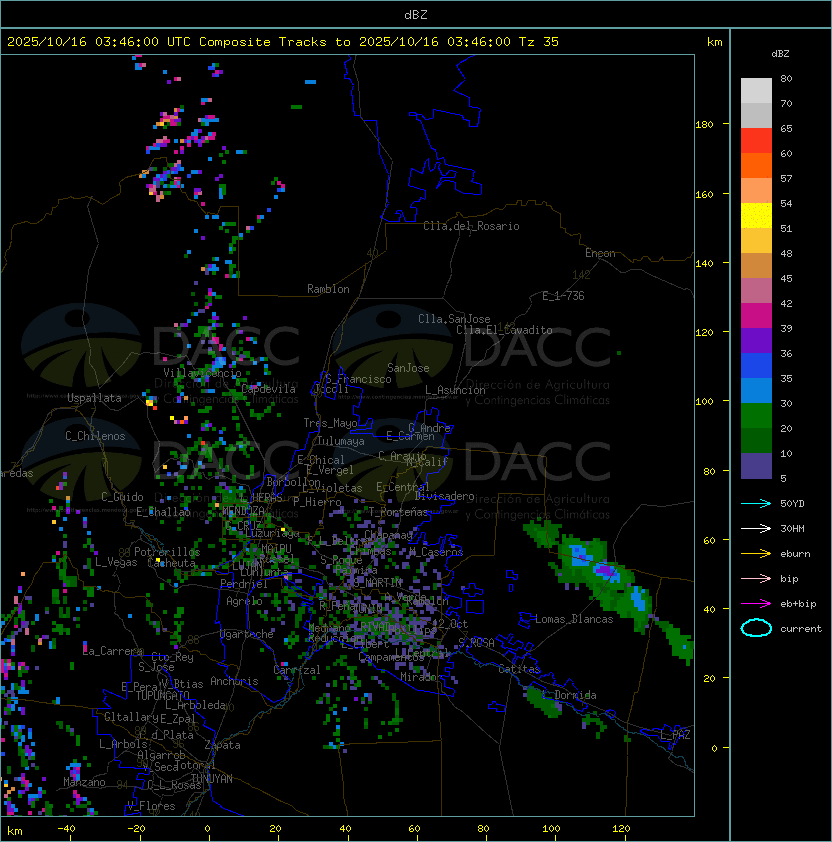The image size is (832, 842).
Task: Click the 'current' legend label
Action: click(x=801, y=629)
